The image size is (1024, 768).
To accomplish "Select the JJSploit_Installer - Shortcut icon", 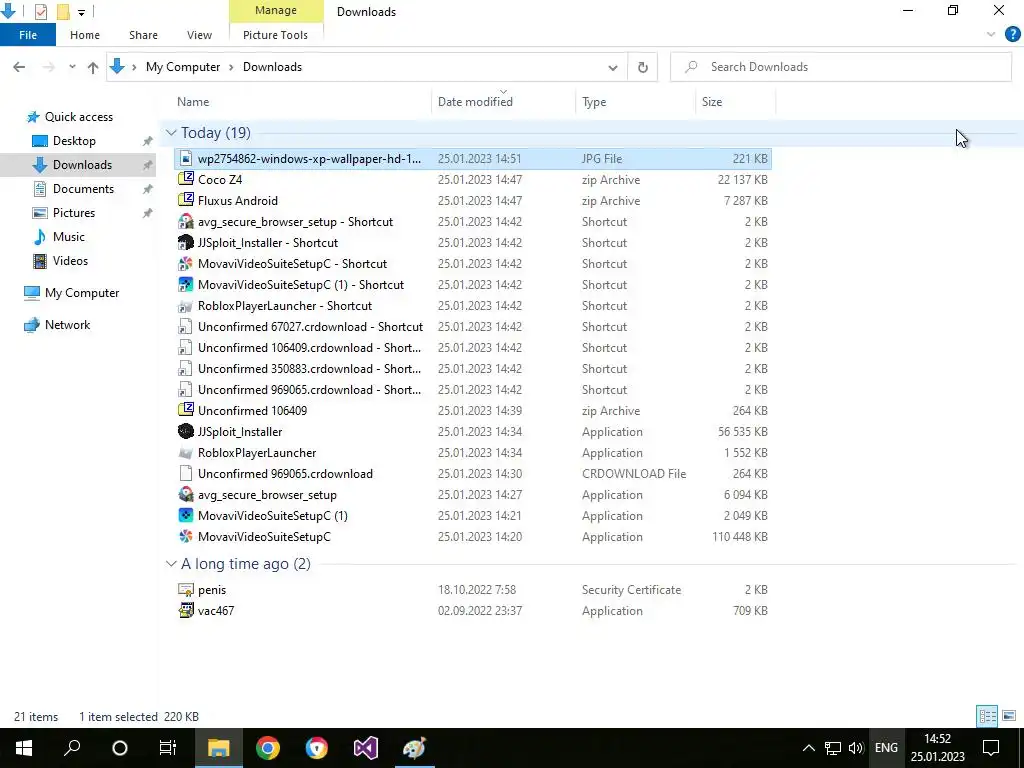I will [186, 242].
